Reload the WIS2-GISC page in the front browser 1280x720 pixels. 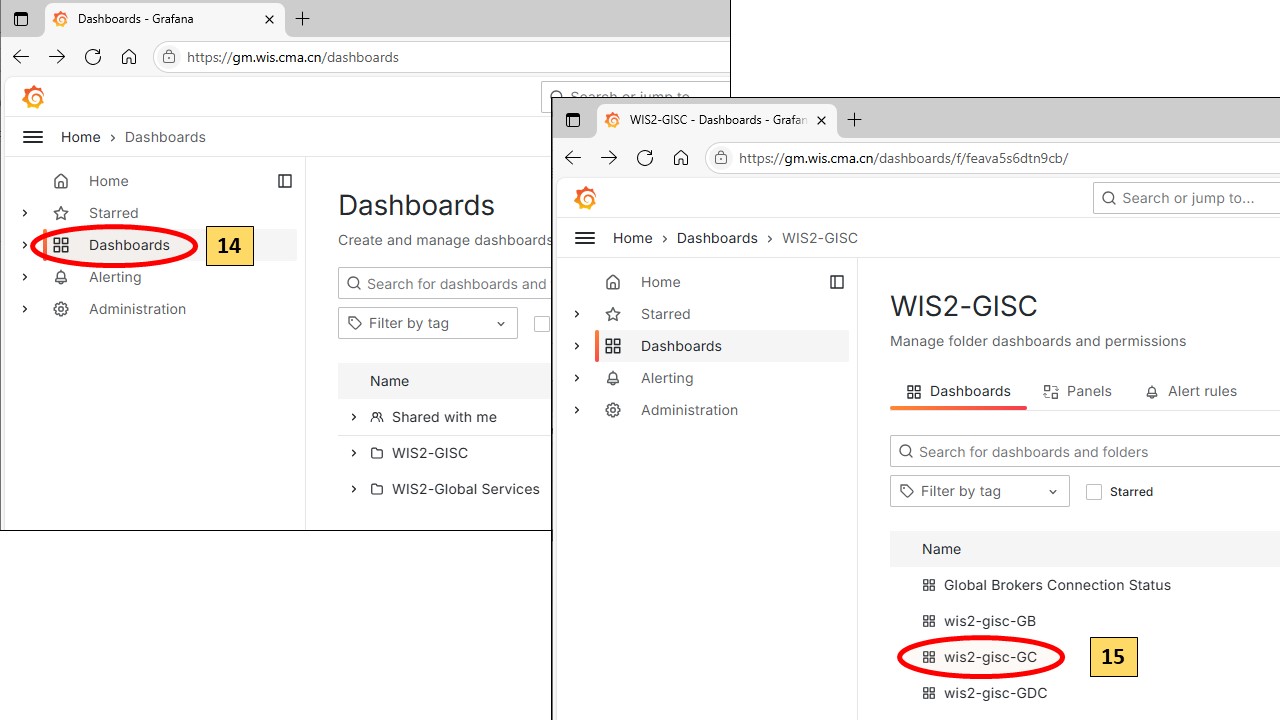tap(645, 158)
